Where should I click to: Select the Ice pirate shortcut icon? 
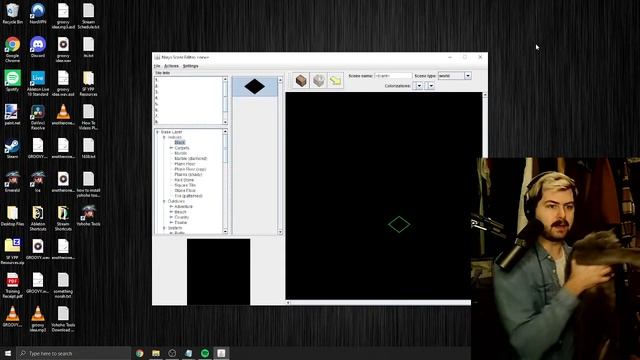click(38, 182)
